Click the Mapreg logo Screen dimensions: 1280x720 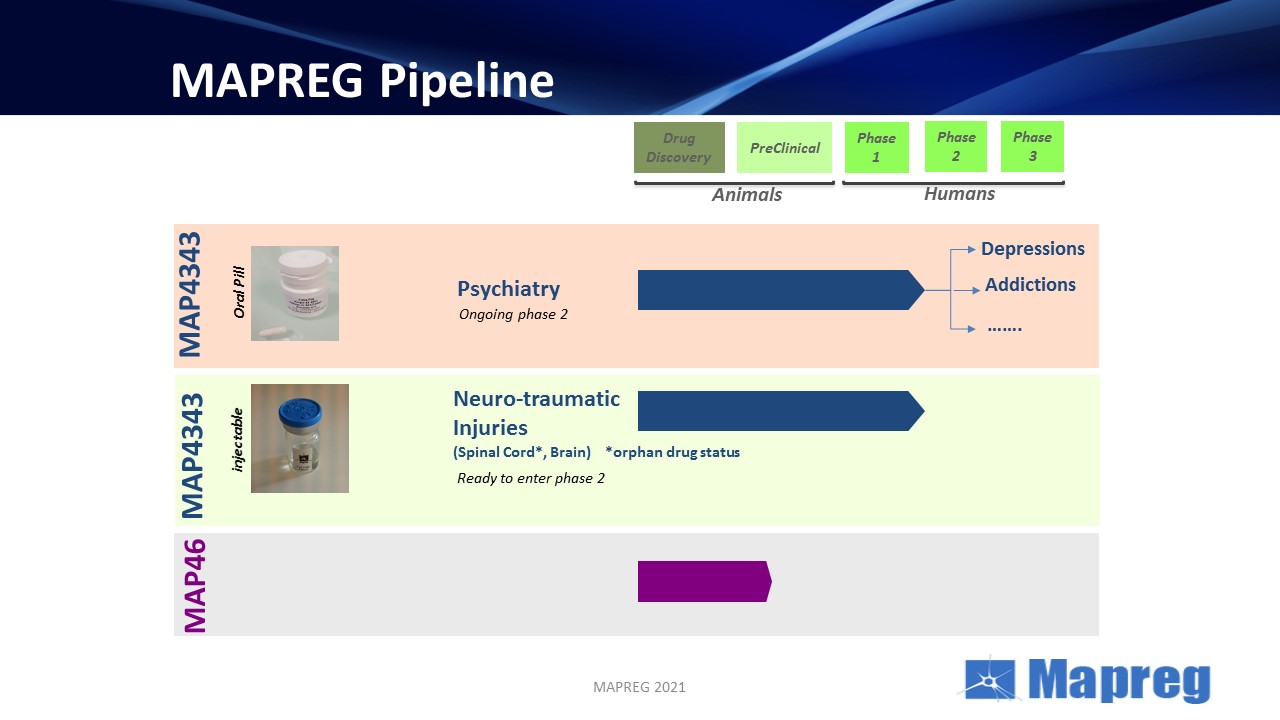(1086, 680)
